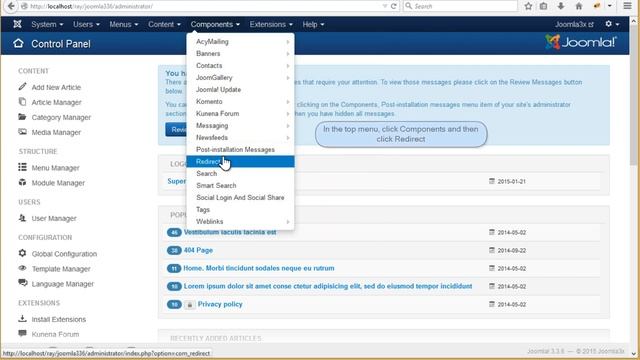Click the bookmark star icon
640x360 pixels.
click(528, 6)
